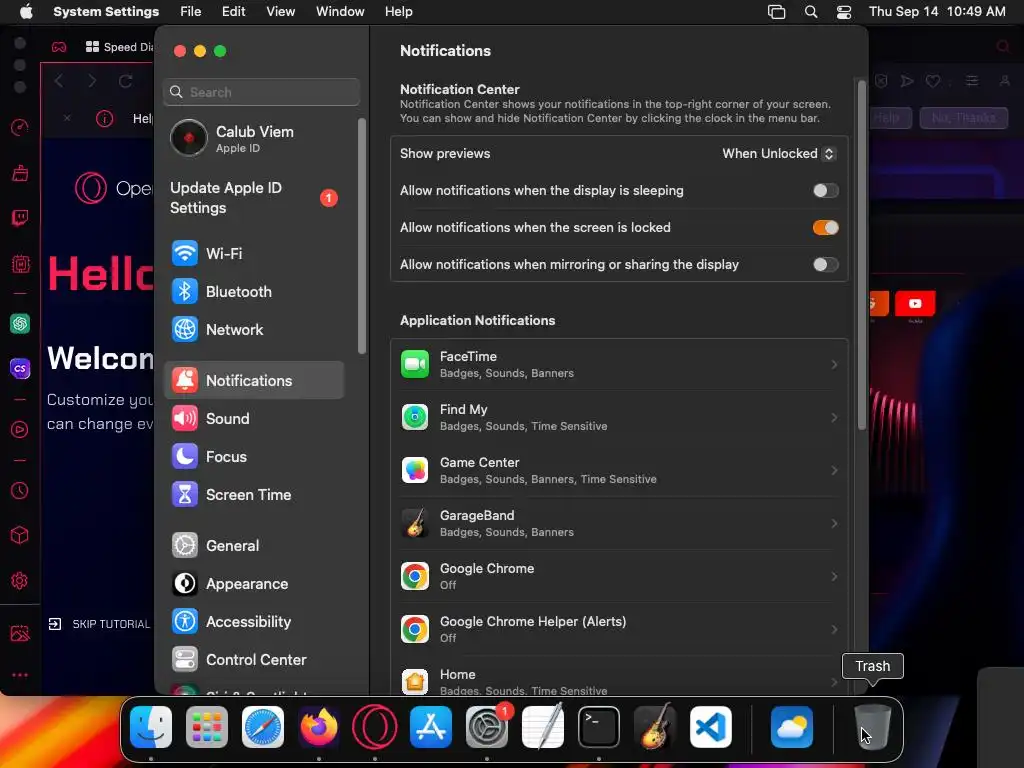Open Terminal from the Dock
The height and width of the screenshot is (768, 1024).
pos(599,727)
